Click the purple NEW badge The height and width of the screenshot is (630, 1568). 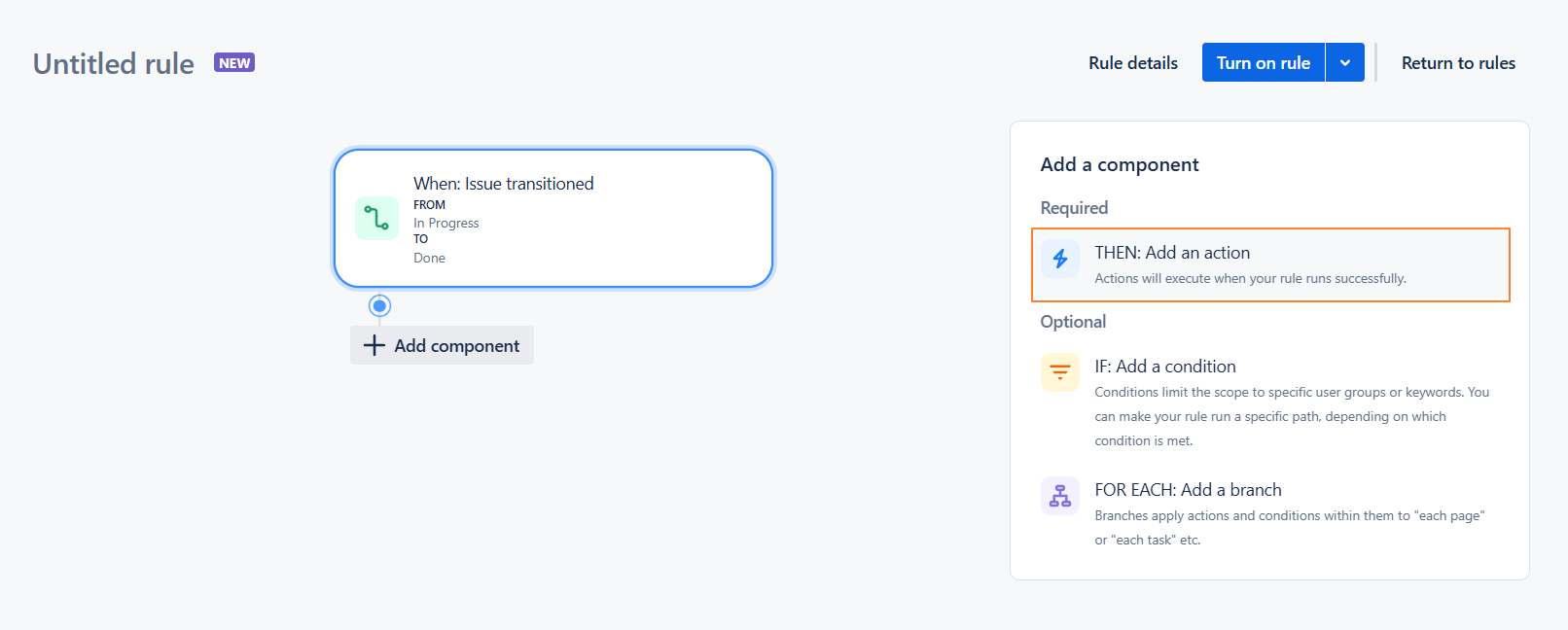pos(234,63)
